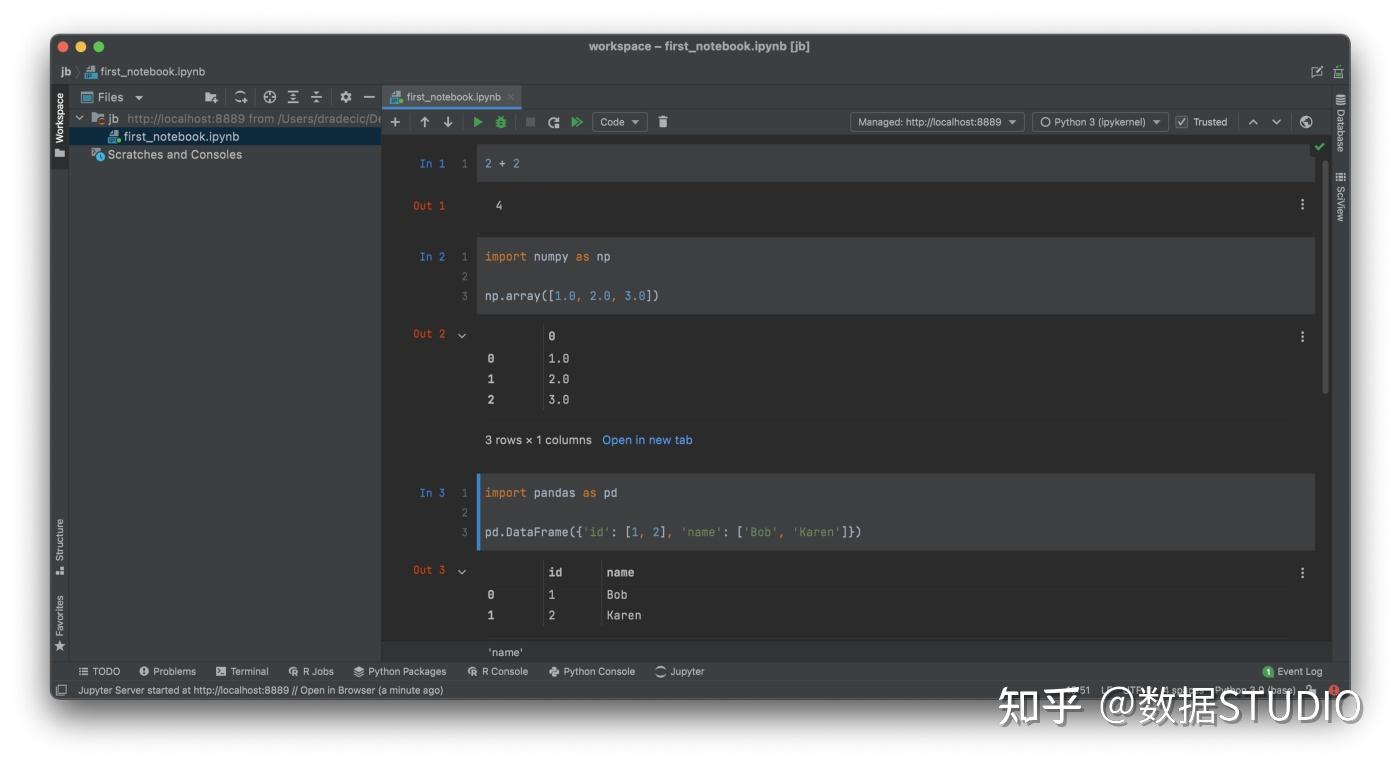Collapse the Out 2 output section
Screen dimensions: 1400x765
pyautogui.click(x=462, y=334)
